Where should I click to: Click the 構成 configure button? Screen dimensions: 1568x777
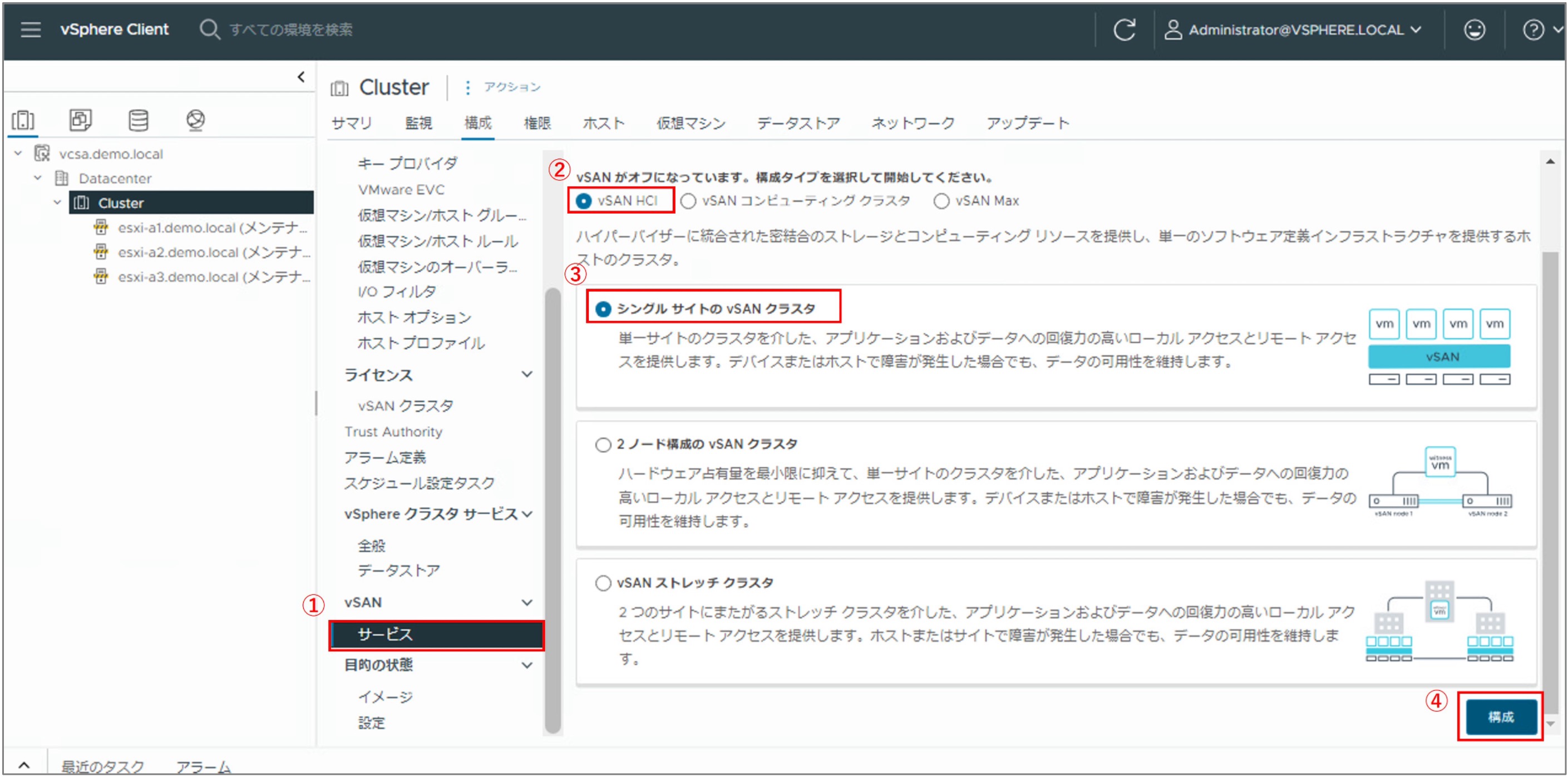click(1501, 717)
